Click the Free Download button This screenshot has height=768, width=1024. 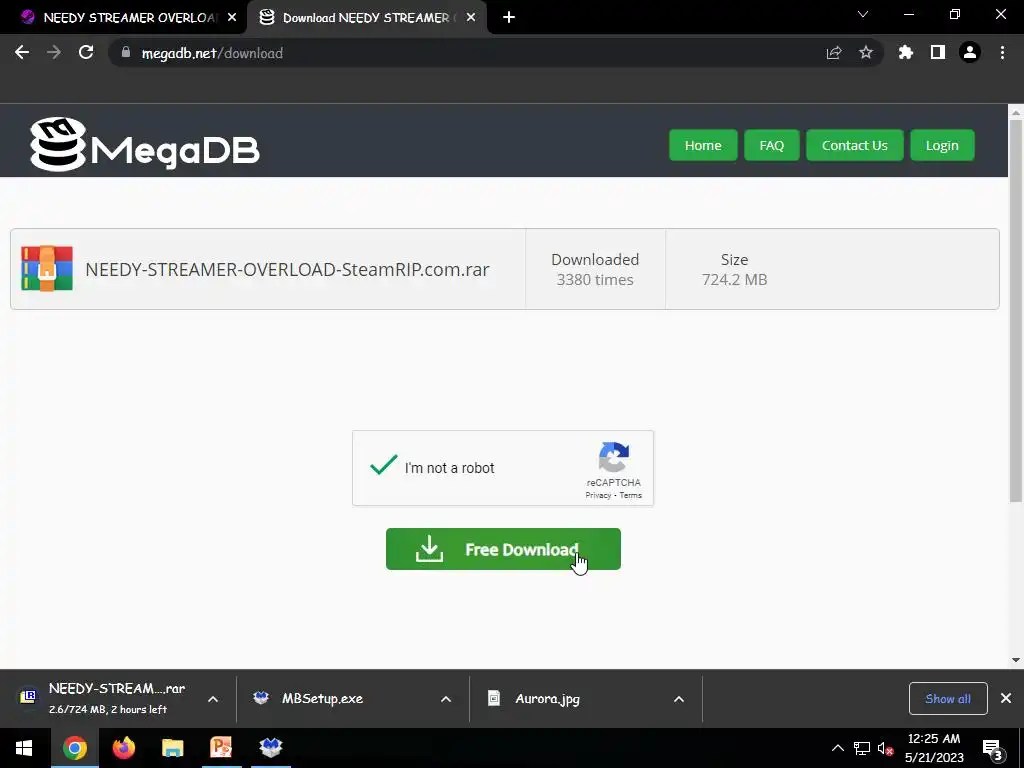tap(503, 549)
